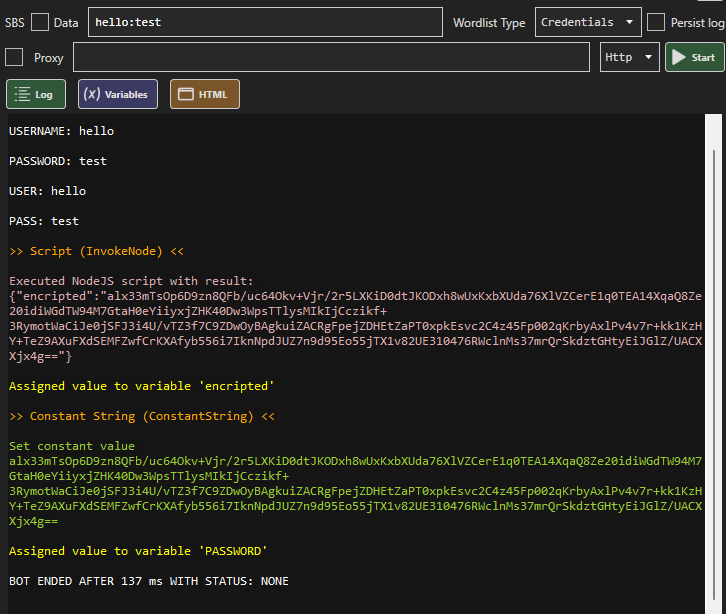Click the window icon on HTML button
The width and height of the screenshot is (726, 614).
pos(186,94)
